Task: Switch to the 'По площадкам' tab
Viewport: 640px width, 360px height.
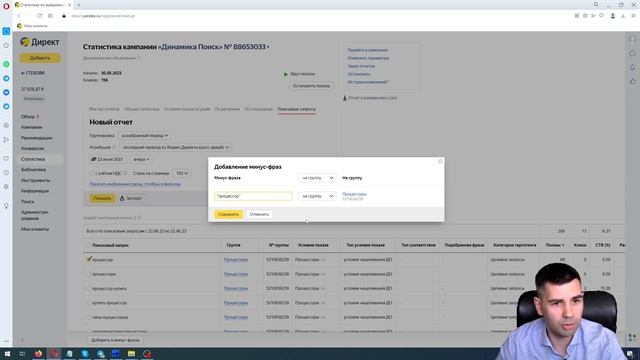Action: [258, 109]
